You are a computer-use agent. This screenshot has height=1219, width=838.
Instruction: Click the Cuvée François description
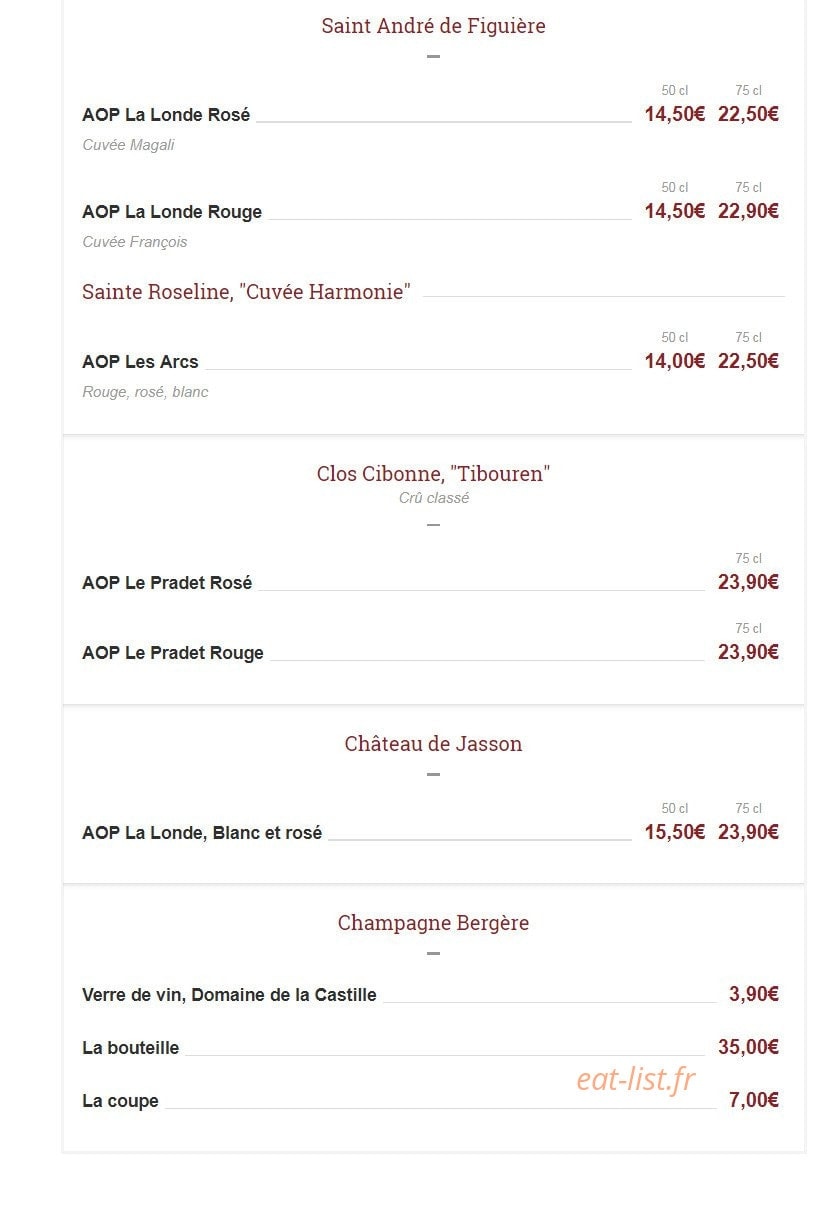pos(134,242)
